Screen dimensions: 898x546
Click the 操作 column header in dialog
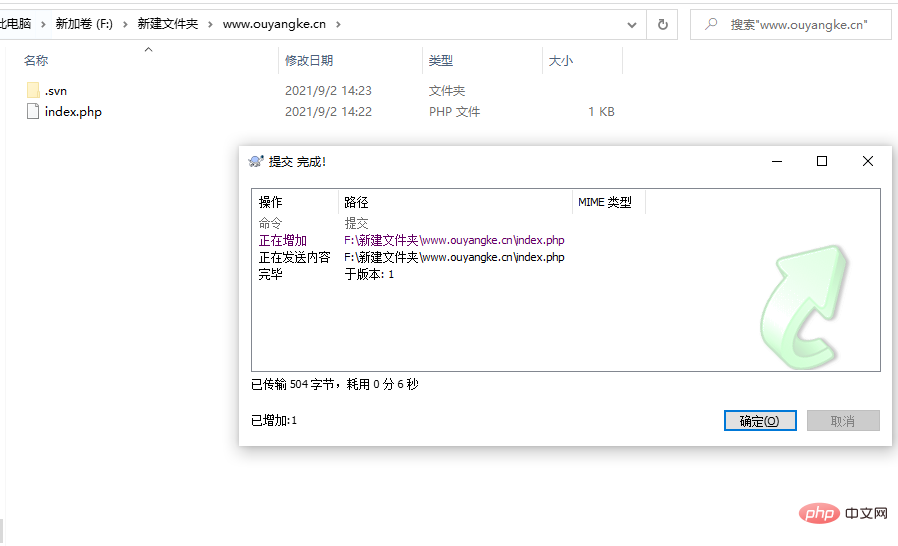(x=270, y=202)
